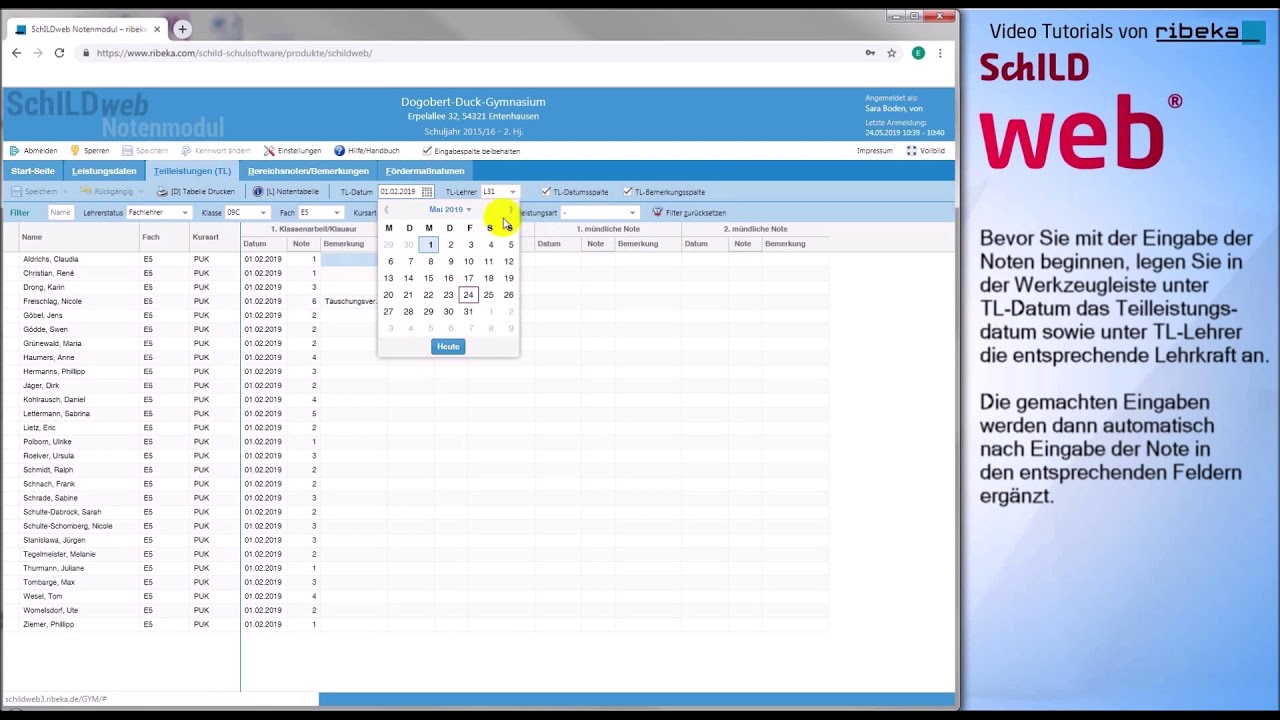This screenshot has width=1280, height=720.
Task: Toggle TL-Bemerkungsspalte checkbox
Action: click(627, 192)
